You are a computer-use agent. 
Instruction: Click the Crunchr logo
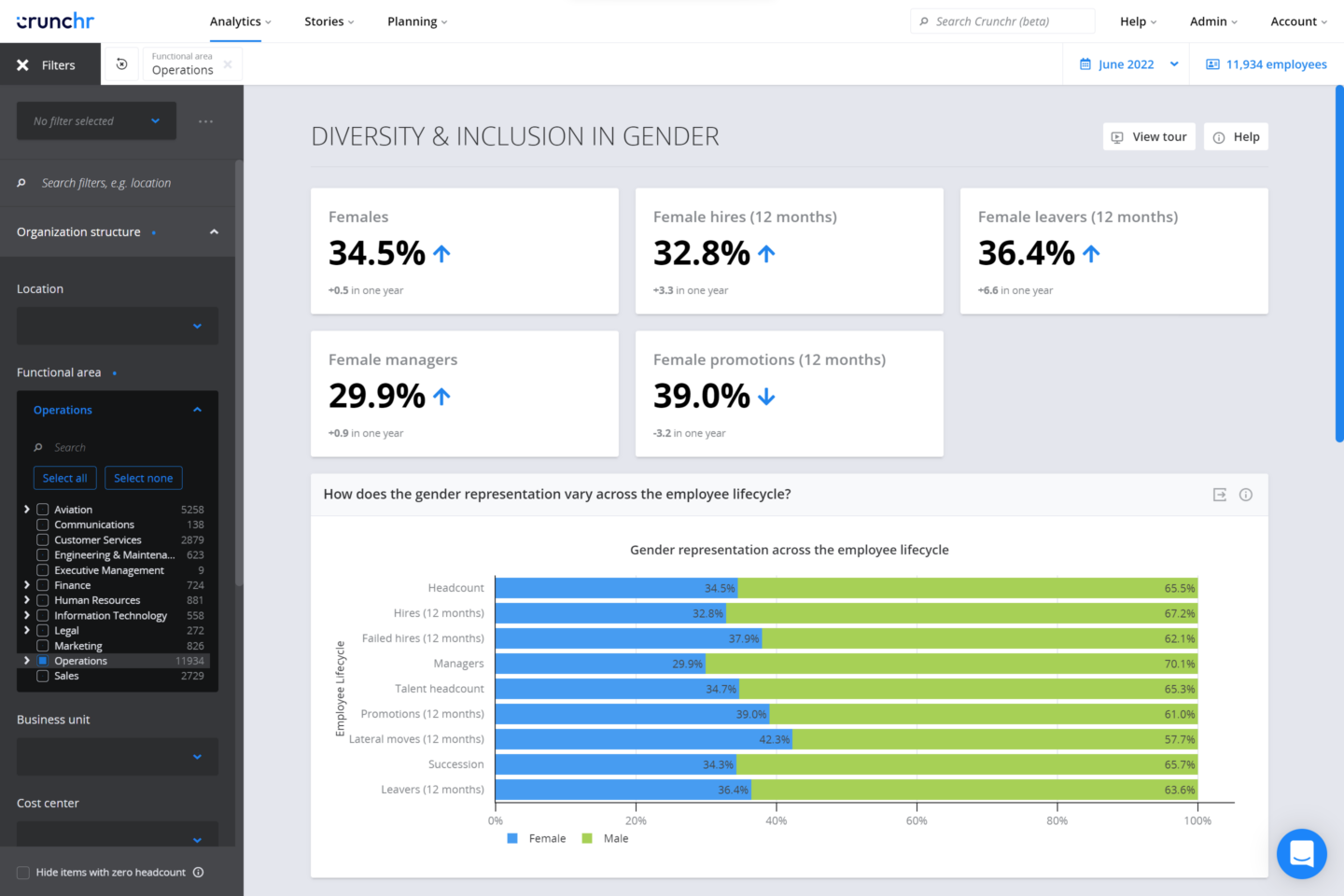coord(55,21)
